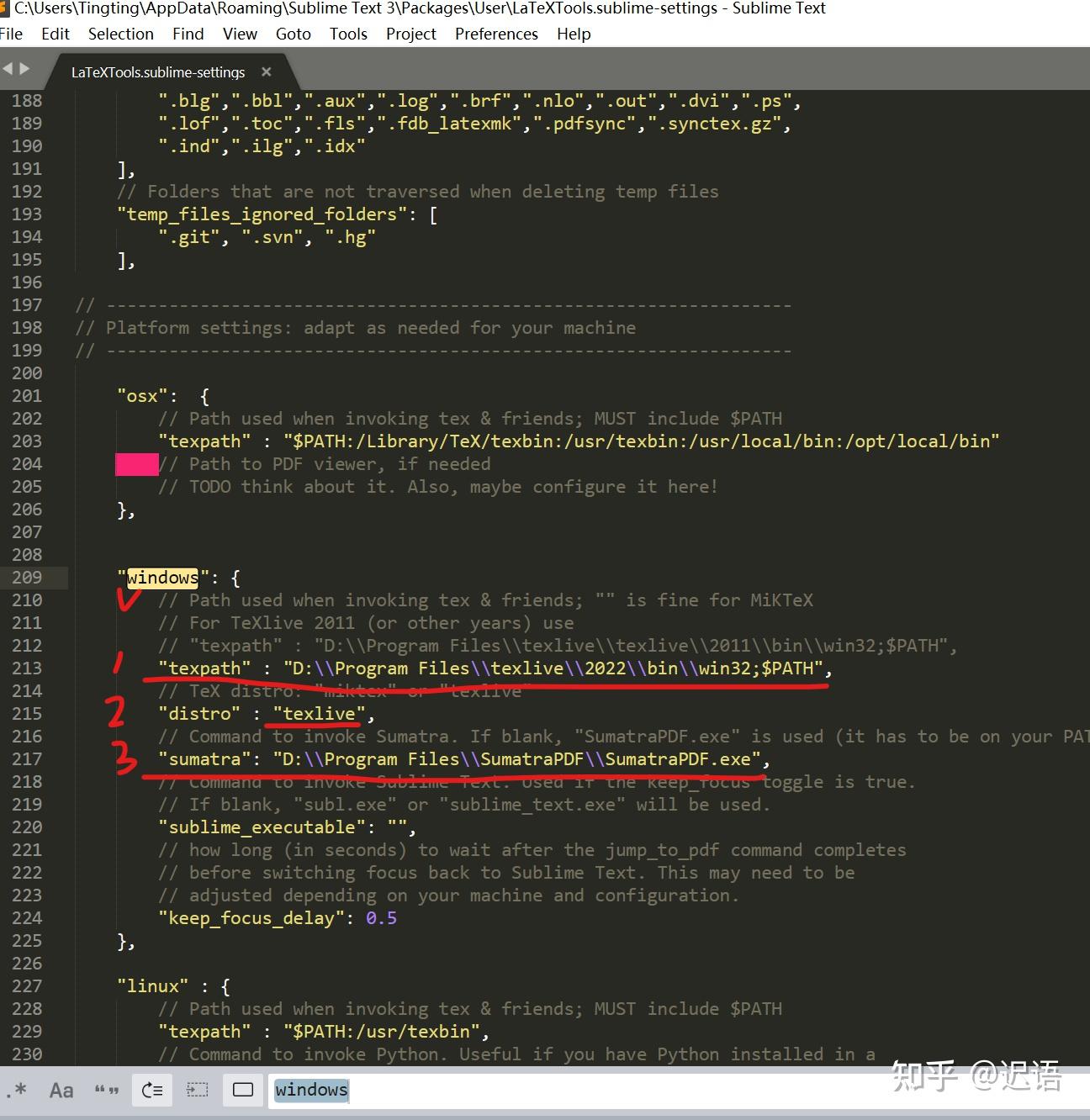This screenshot has width=1090, height=1120.
Task: Click line number 209 in the gutter
Action: (x=26, y=578)
